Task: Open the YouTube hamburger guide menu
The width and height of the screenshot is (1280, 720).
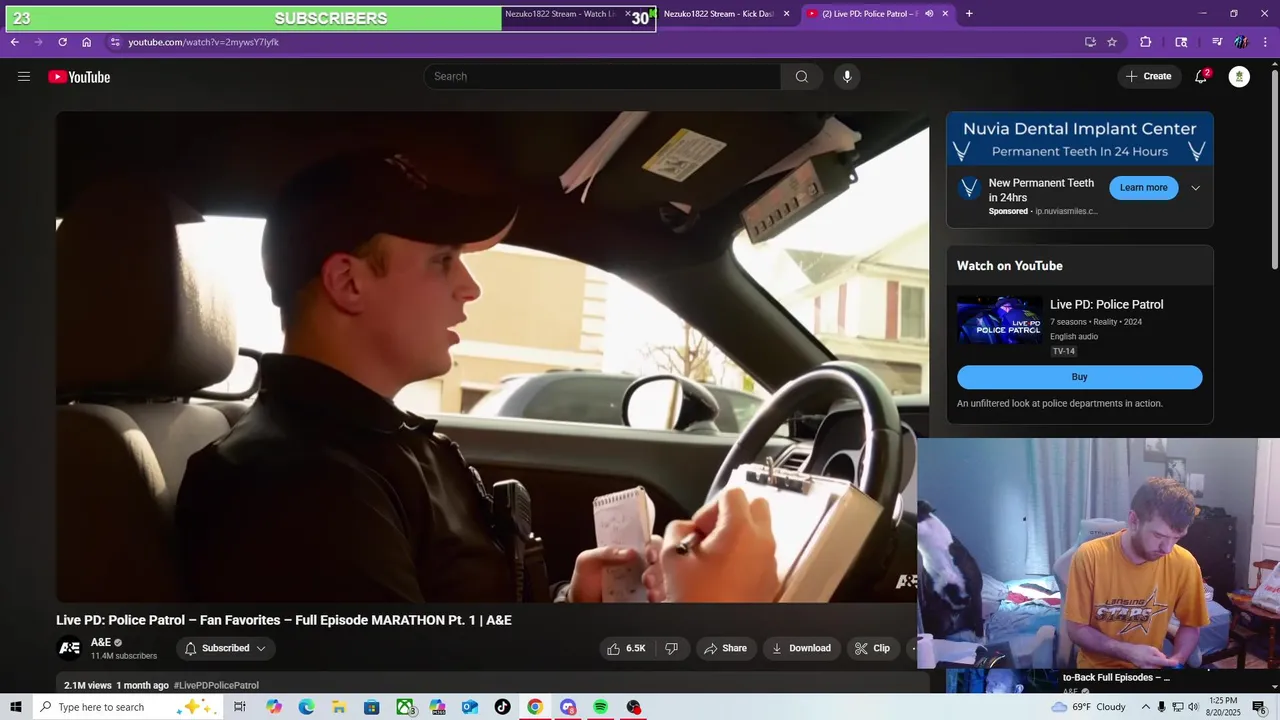Action: pyautogui.click(x=24, y=76)
